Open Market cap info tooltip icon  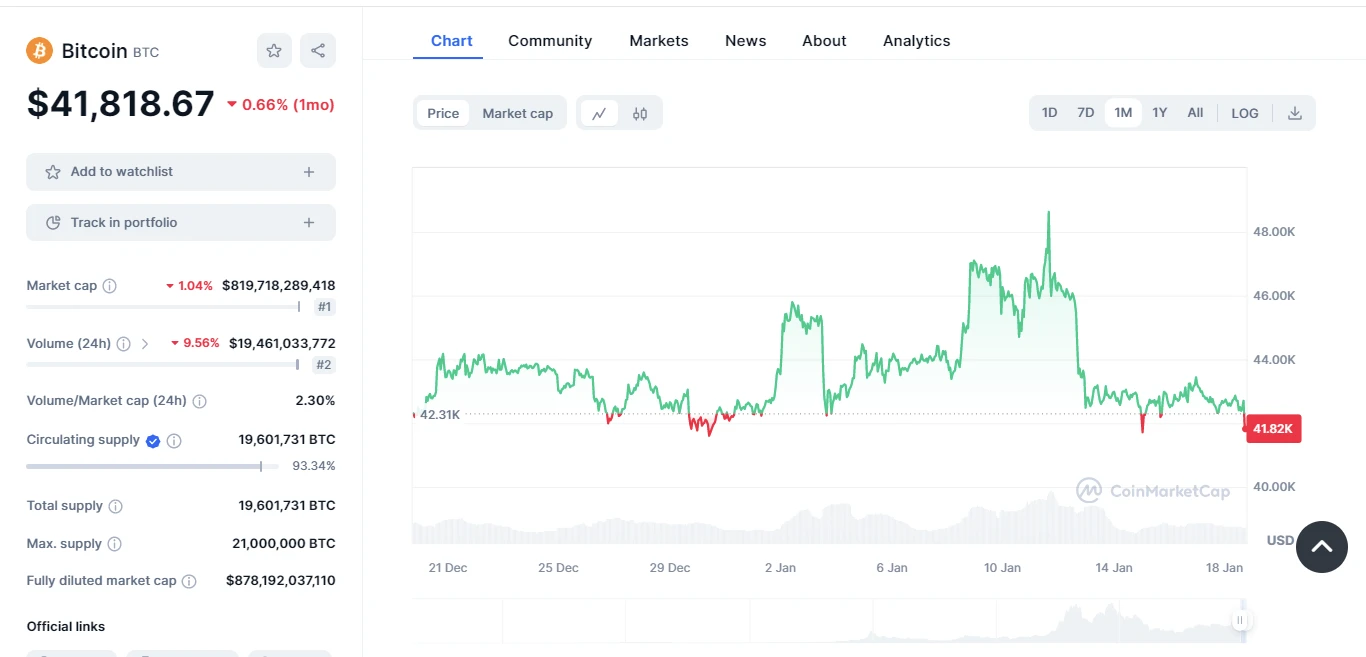[x=110, y=286]
